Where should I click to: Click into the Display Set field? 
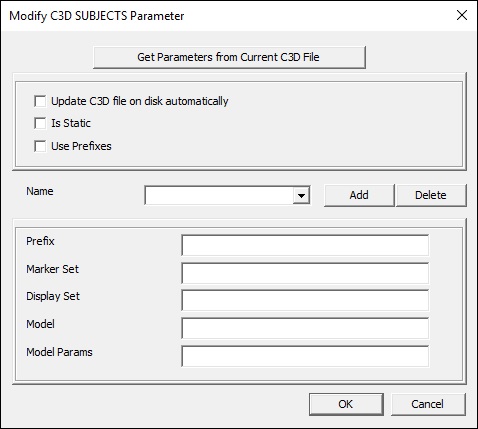tap(305, 300)
